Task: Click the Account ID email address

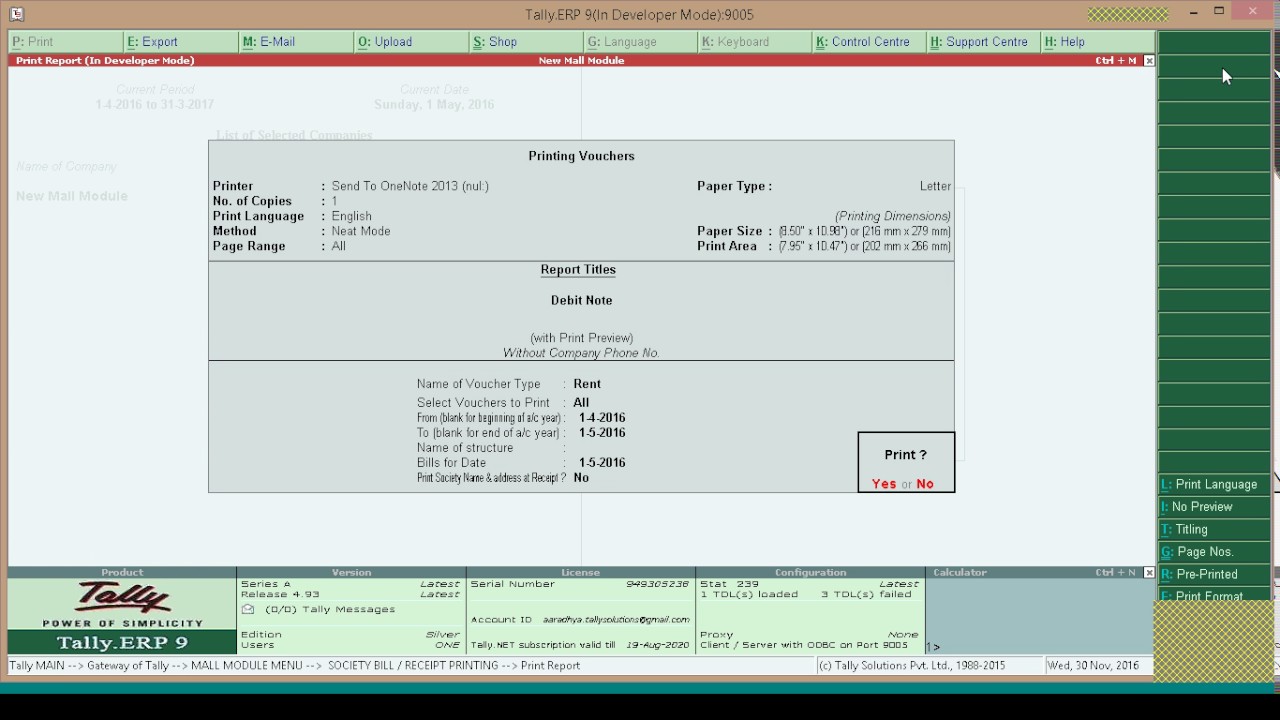Action: click(616, 620)
